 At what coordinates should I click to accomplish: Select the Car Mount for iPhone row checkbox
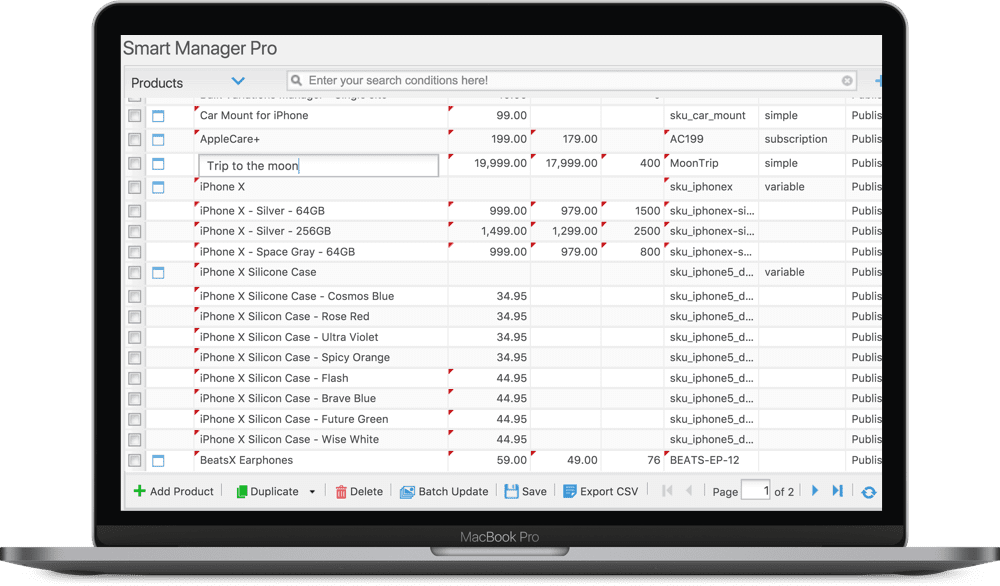135,115
